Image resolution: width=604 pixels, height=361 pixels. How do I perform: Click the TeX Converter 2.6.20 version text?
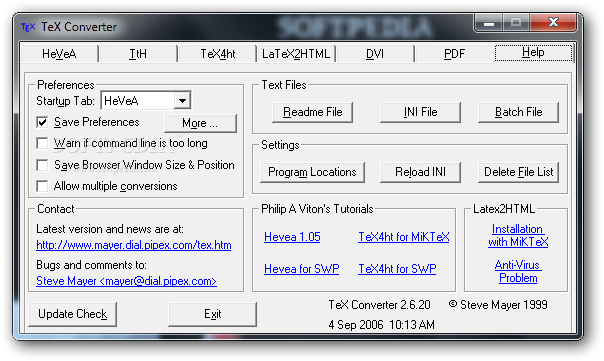pyautogui.click(x=379, y=305)
